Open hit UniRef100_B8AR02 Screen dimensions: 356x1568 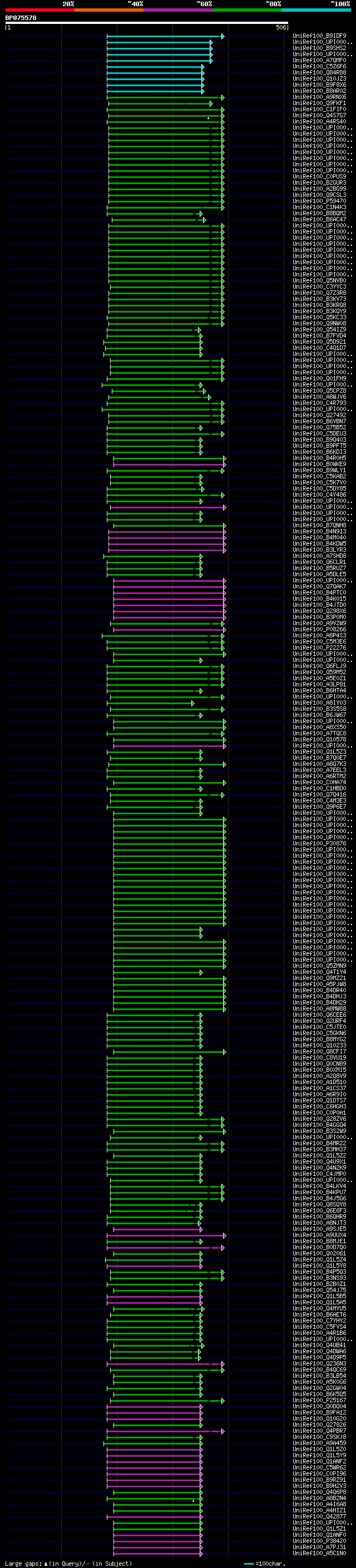click(319, 91)
